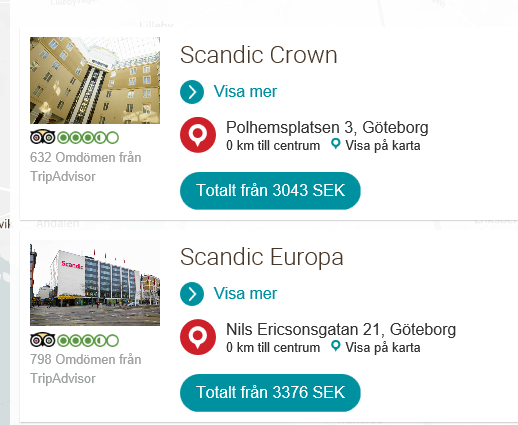
Task: Open Scandic Europa hotel title
Action: [262, 257]
